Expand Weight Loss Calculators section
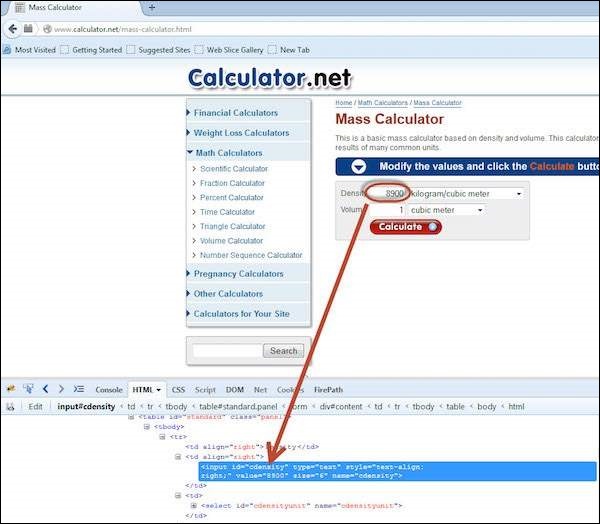Viewport: 600px width, 524px height. pyautogui.click(x=241, y=133)
